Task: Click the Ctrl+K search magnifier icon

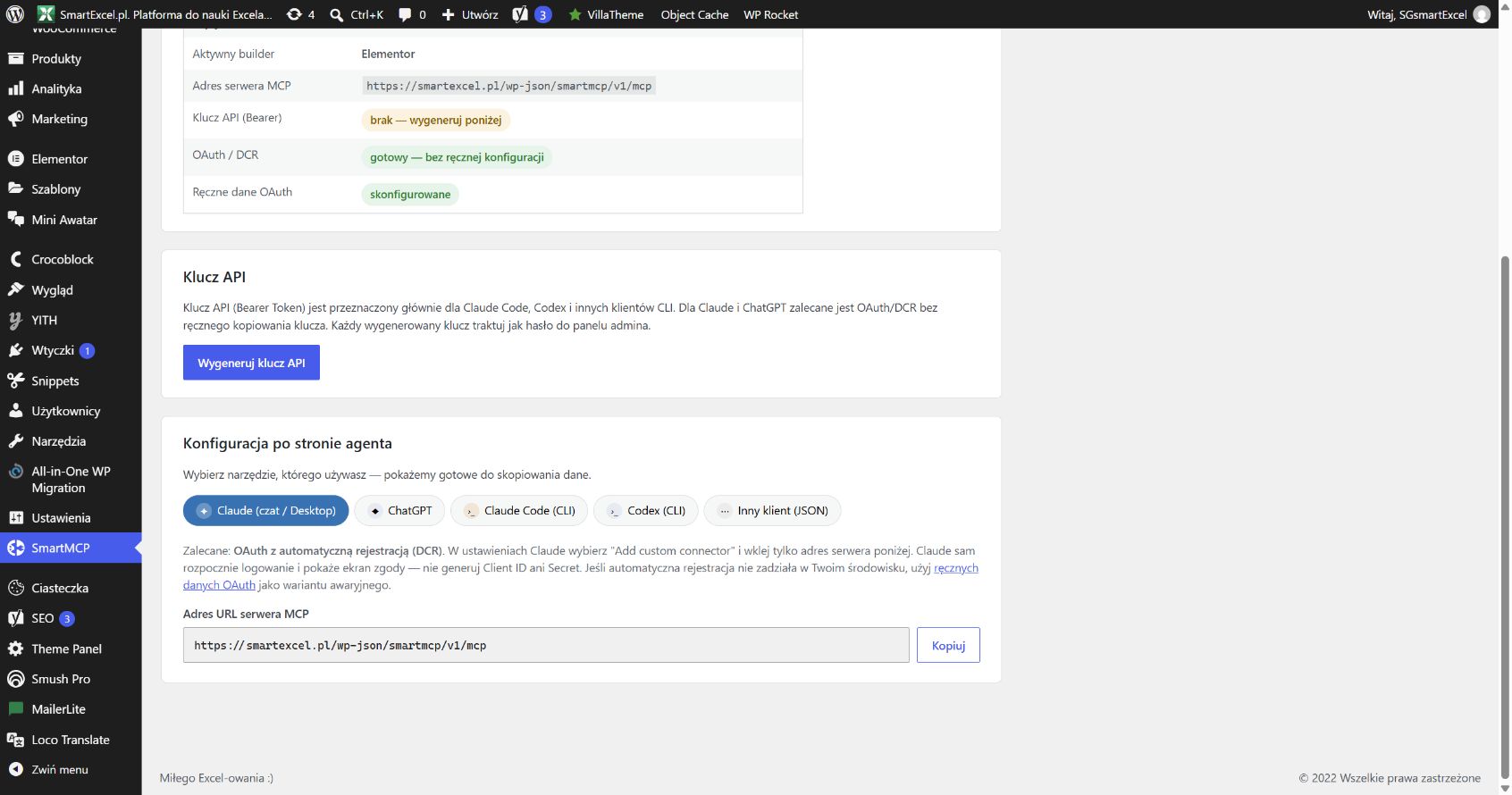Action: tap(337, 14)
